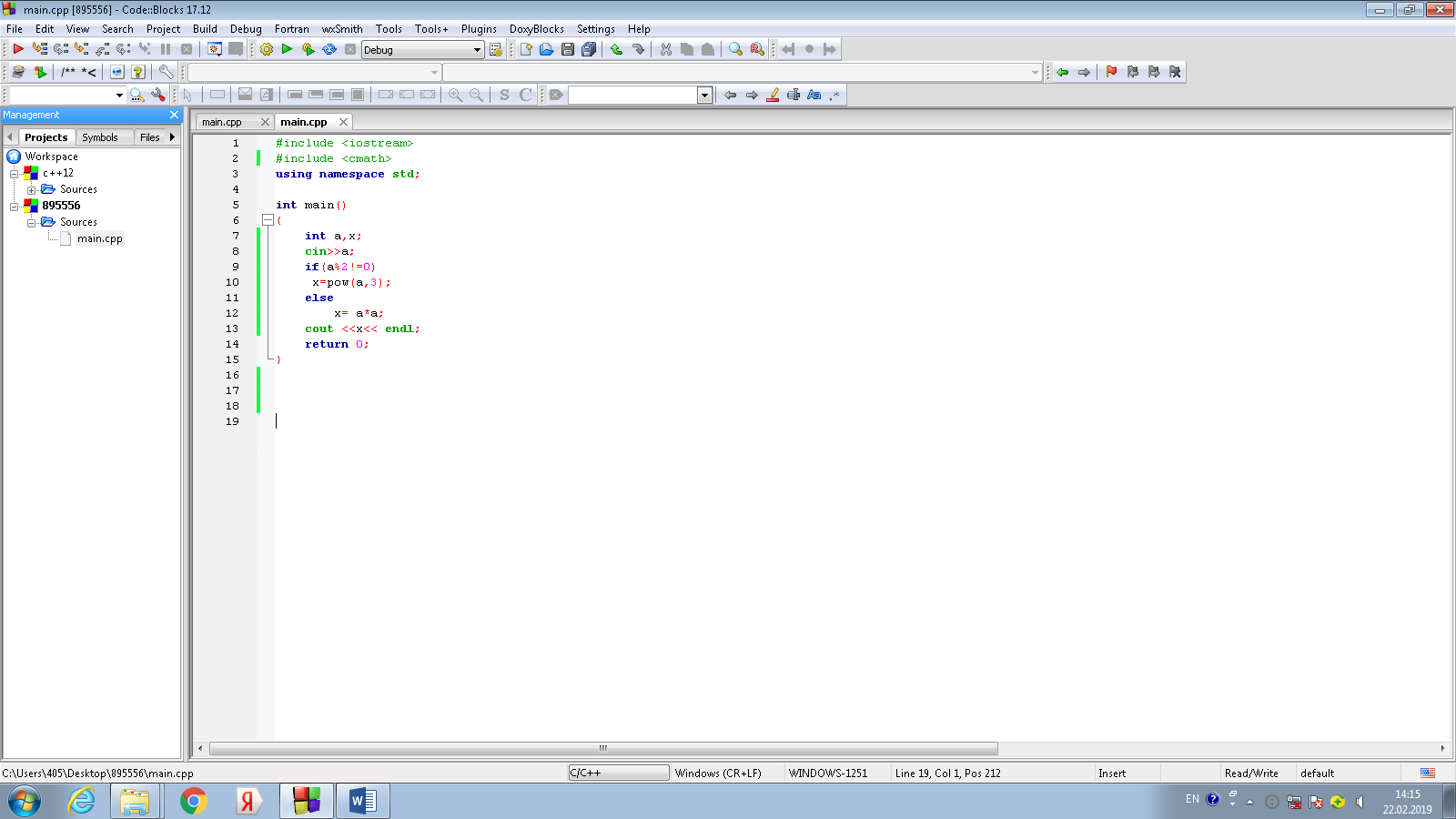Screen dimensions: 1456x819
Task: Select main.cpp in the project tree
Action: [99, 238]
